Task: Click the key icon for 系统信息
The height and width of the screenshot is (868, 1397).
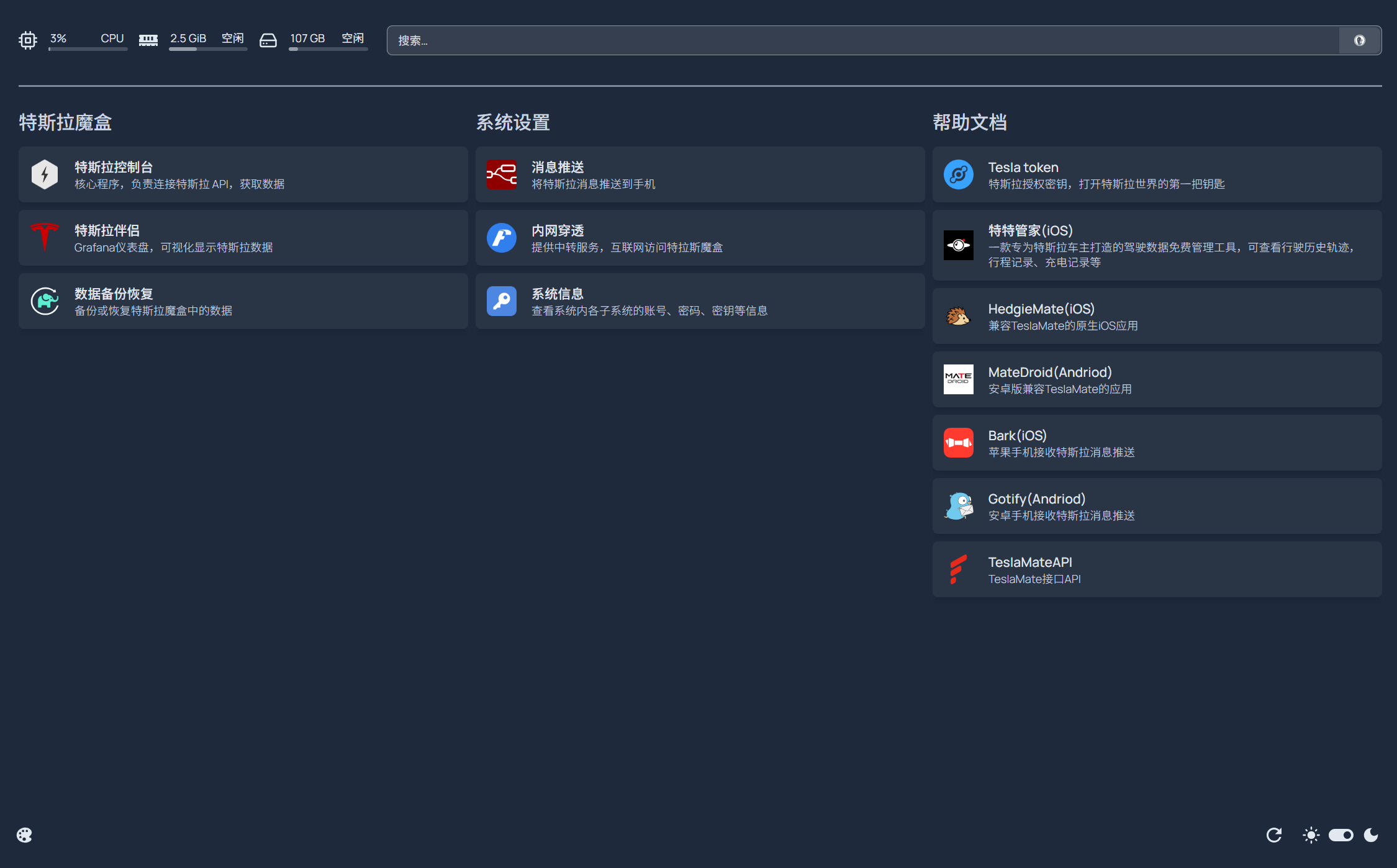Action: click(502, 301)
